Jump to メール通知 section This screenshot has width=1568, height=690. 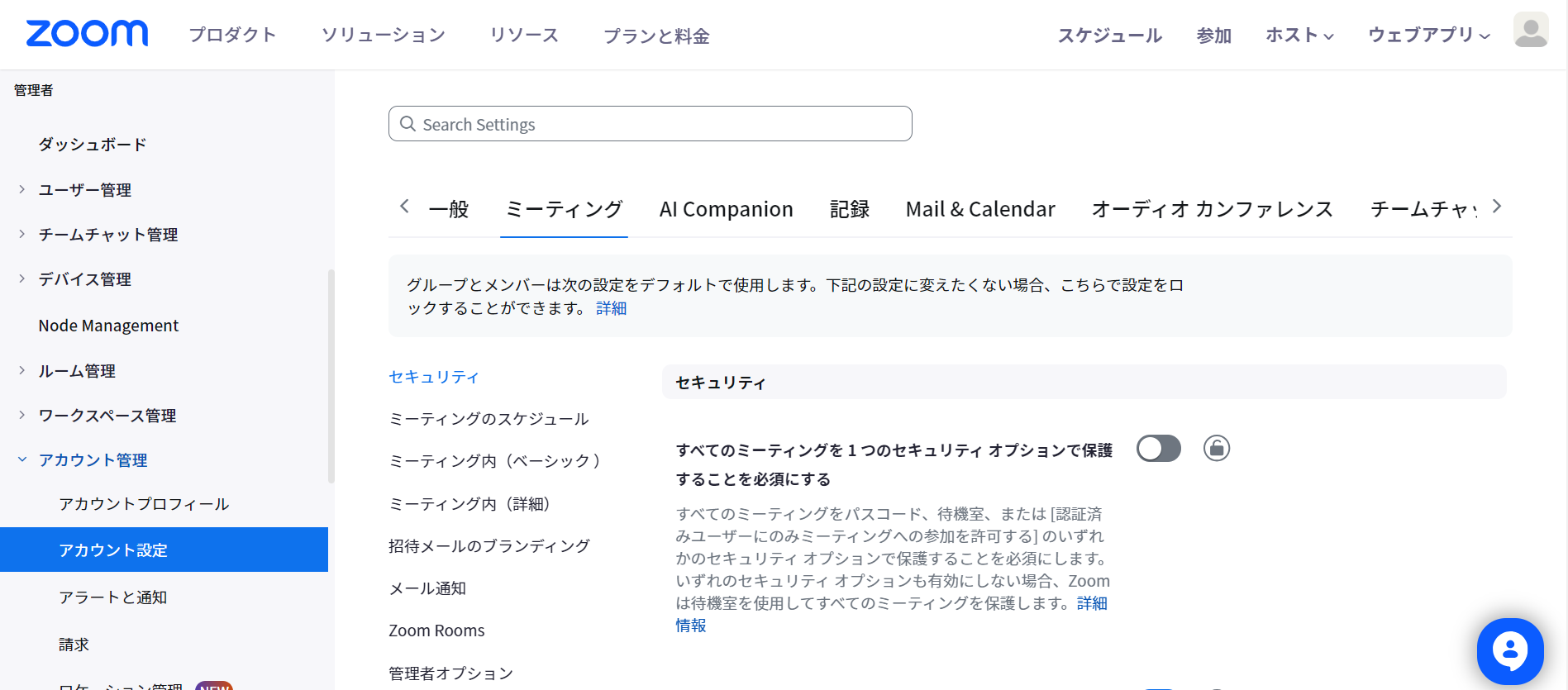[x=427, y=588]
